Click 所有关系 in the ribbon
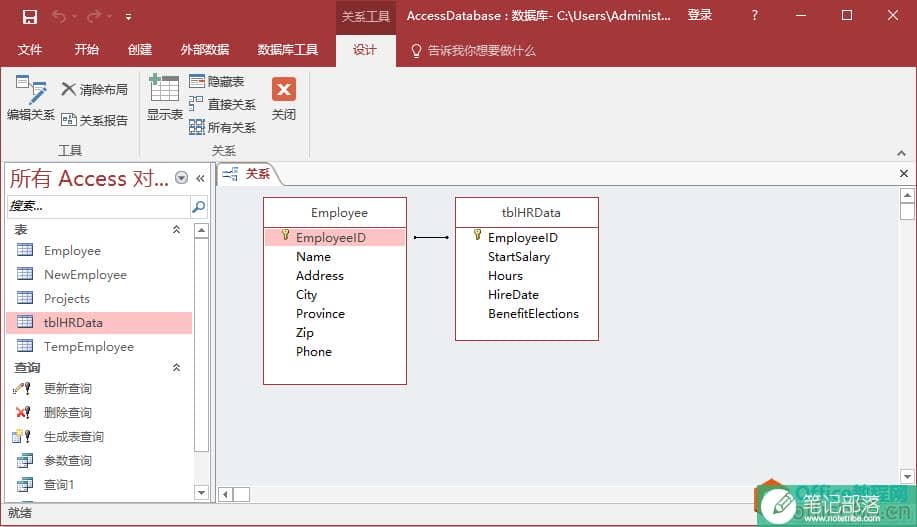 coord(223,127)
